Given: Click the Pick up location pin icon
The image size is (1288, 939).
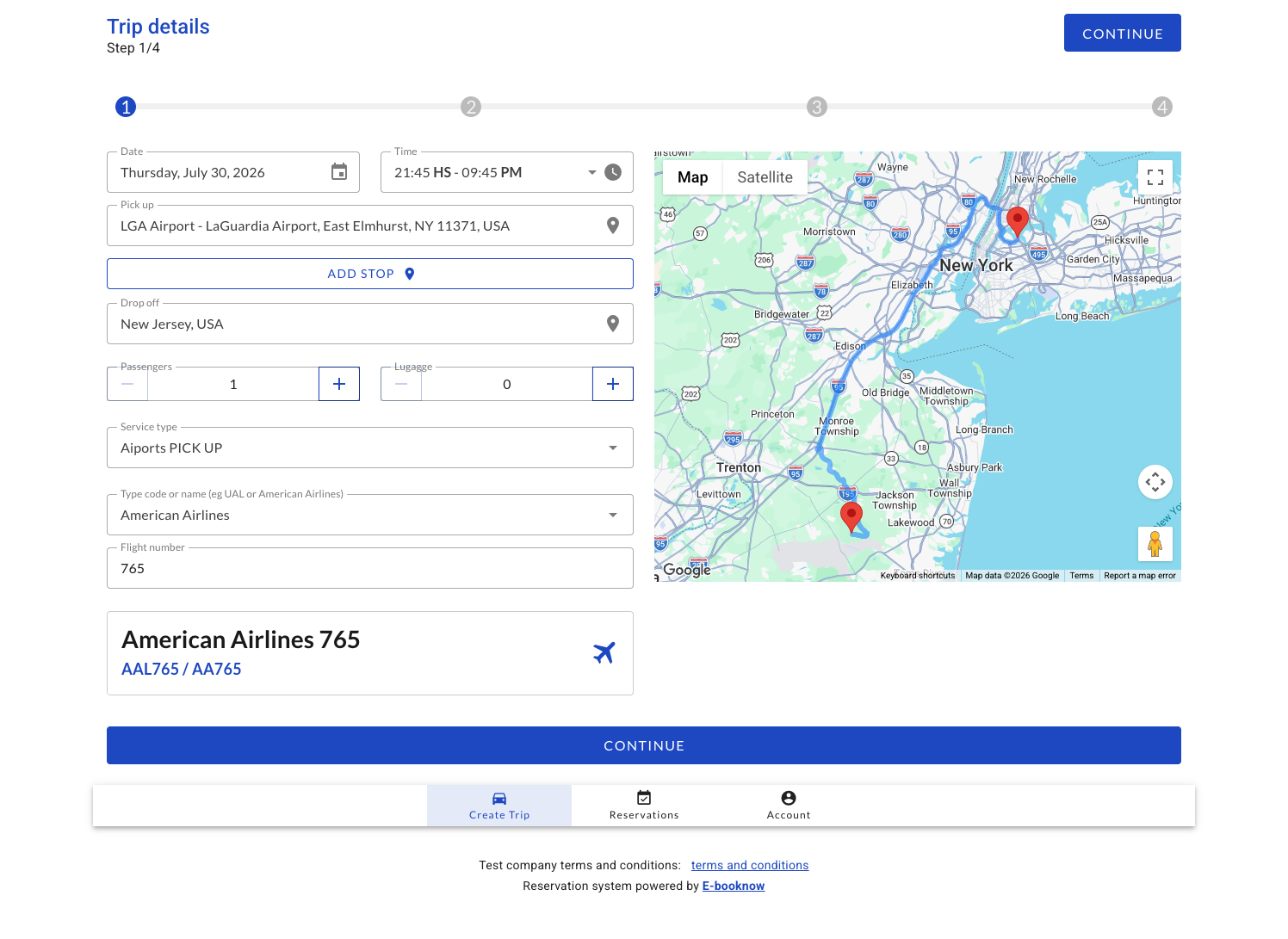Looking at the screenshot, I should [x=613, y=225].
